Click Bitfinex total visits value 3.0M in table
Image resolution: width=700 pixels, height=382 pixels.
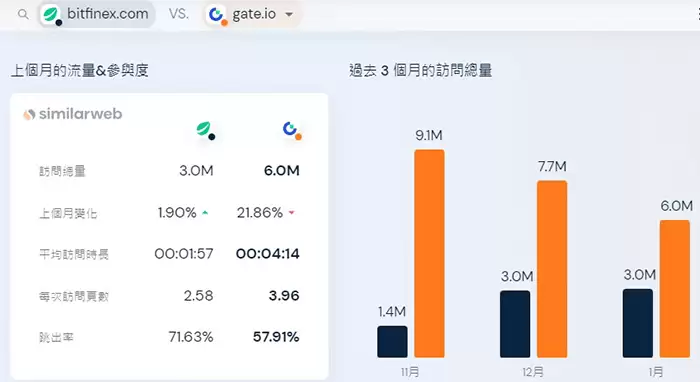click(196, 170)
